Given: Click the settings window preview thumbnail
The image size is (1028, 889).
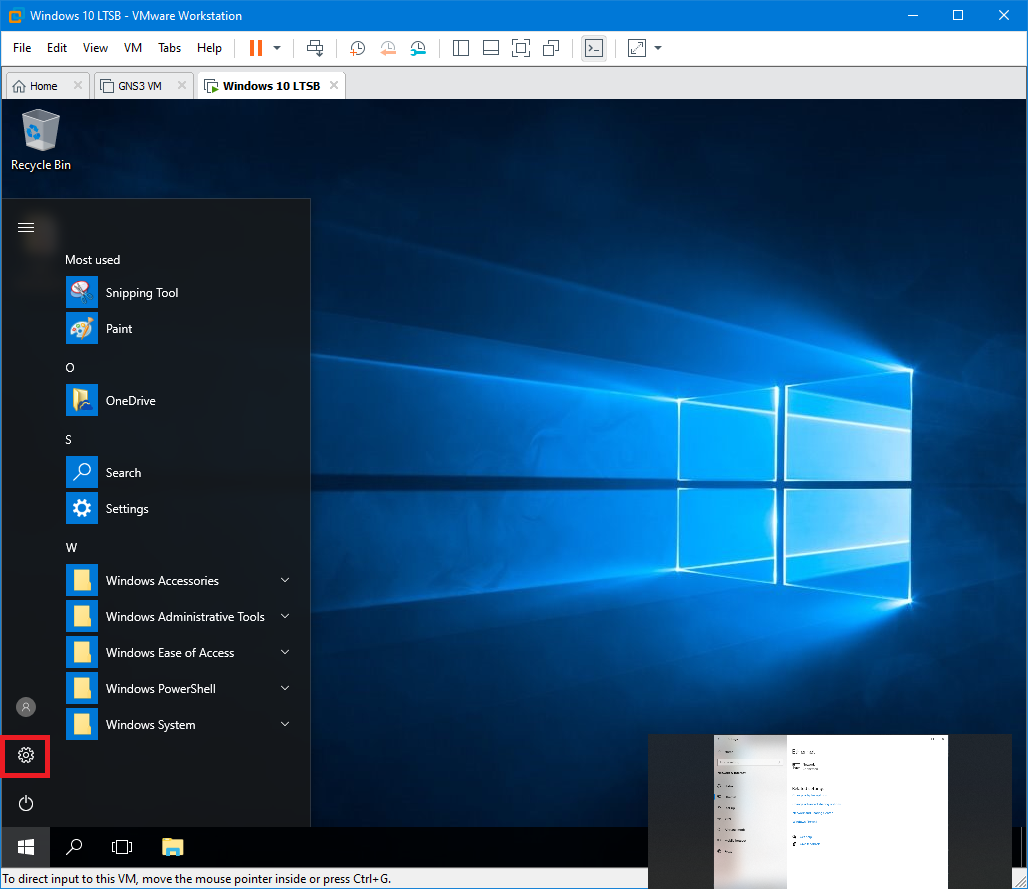Looking at the screenshot, I should [x=830, y=812].
